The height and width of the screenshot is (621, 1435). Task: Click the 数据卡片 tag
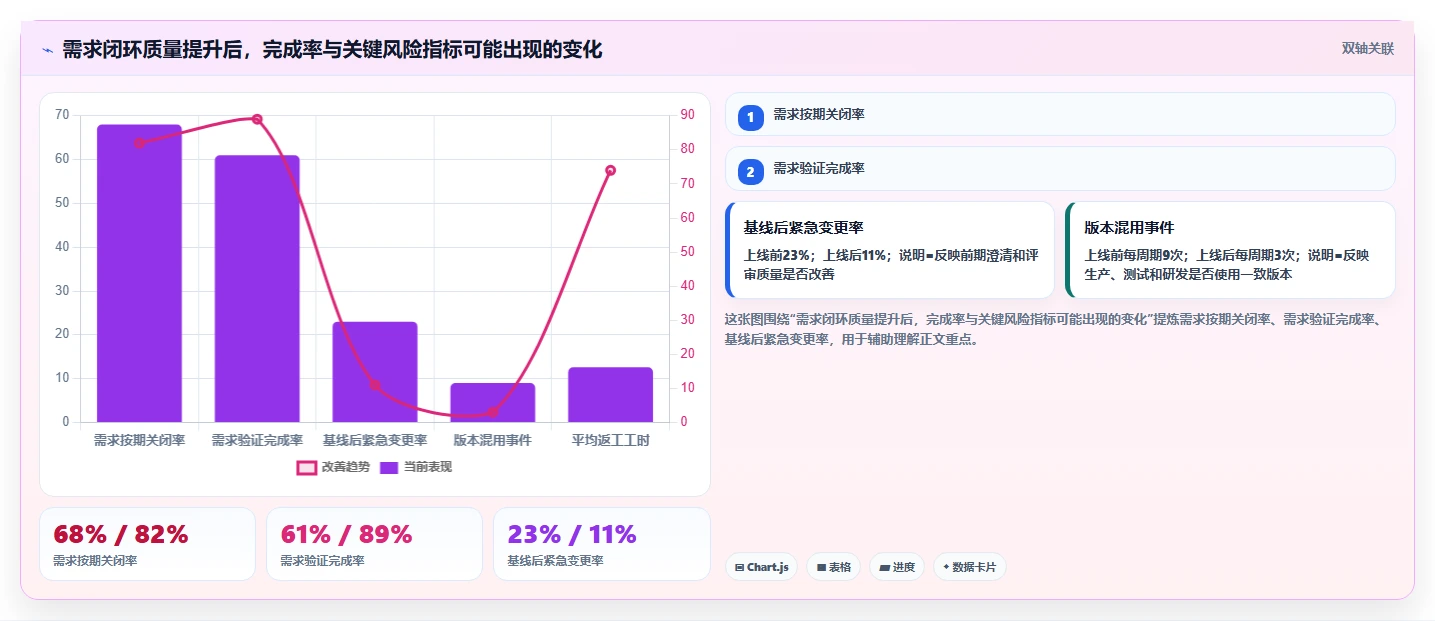[970, 567]
